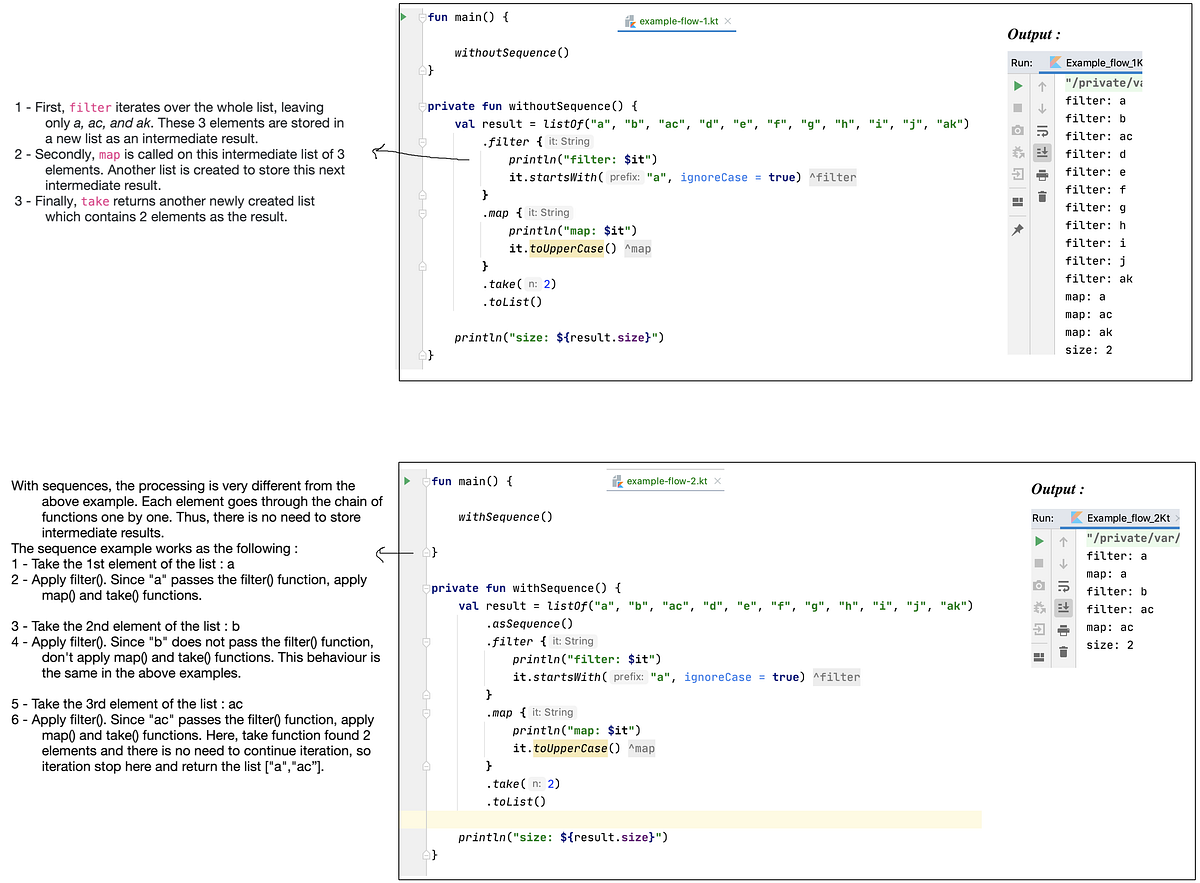This screenshot has height=883, width=1200.
Task: Print the Example_flow_2Kt console output
Action: (1062, 631)
